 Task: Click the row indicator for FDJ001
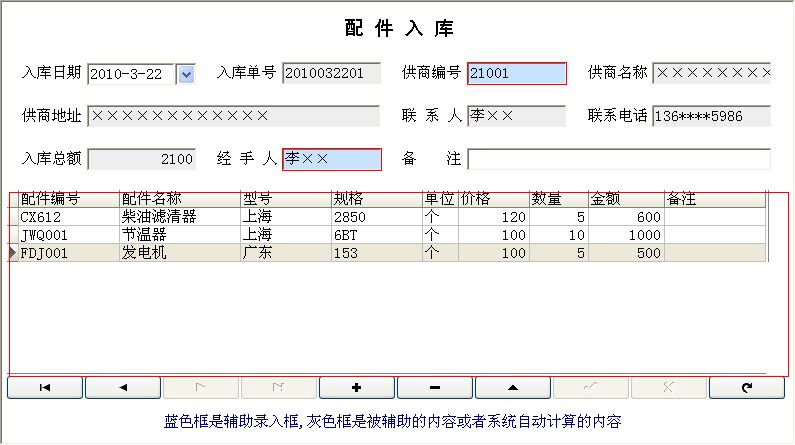tap(13, 253)
